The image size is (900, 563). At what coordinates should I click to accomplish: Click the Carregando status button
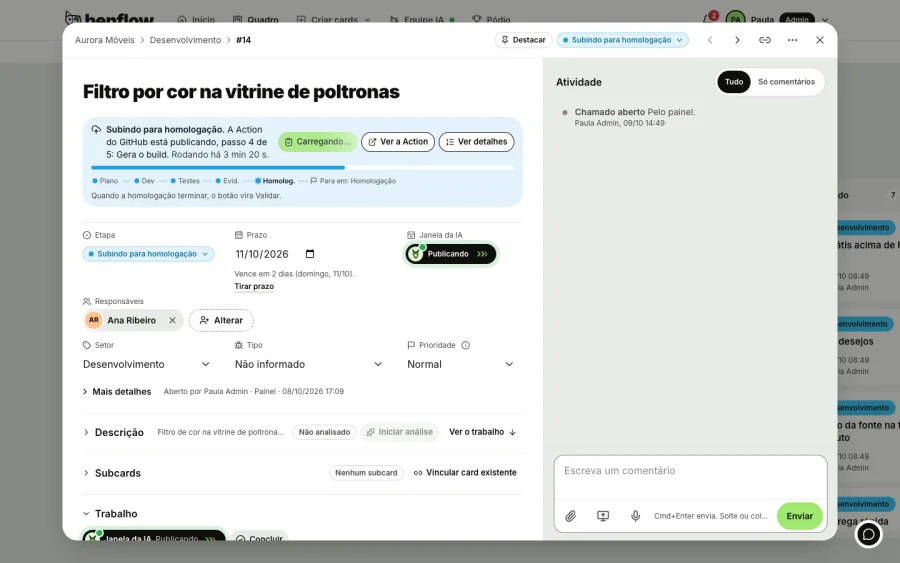coord(317,142)
